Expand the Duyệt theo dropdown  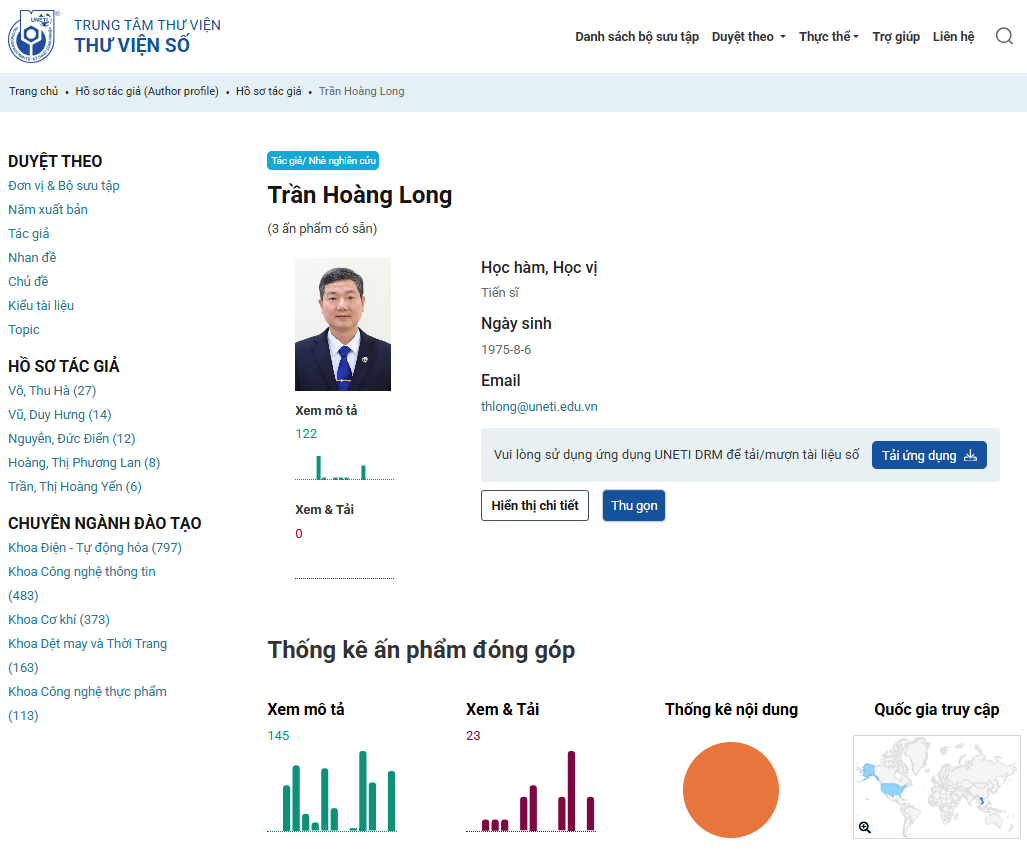[x=749, y=37]
